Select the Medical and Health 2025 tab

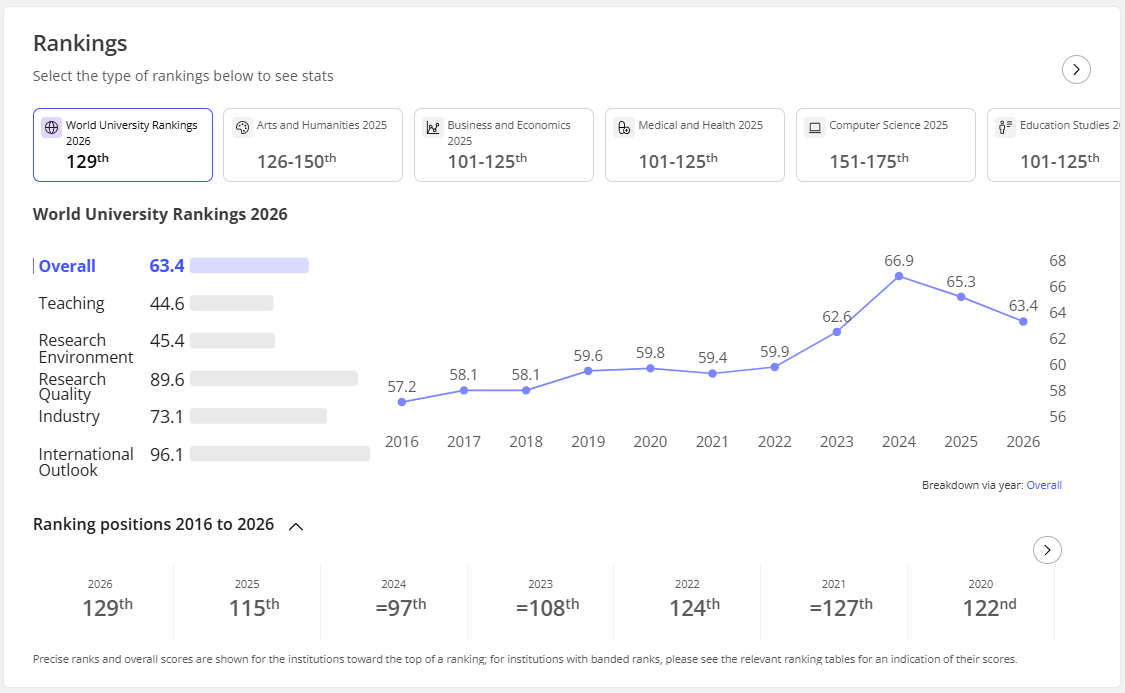click(x=695, y=145)
